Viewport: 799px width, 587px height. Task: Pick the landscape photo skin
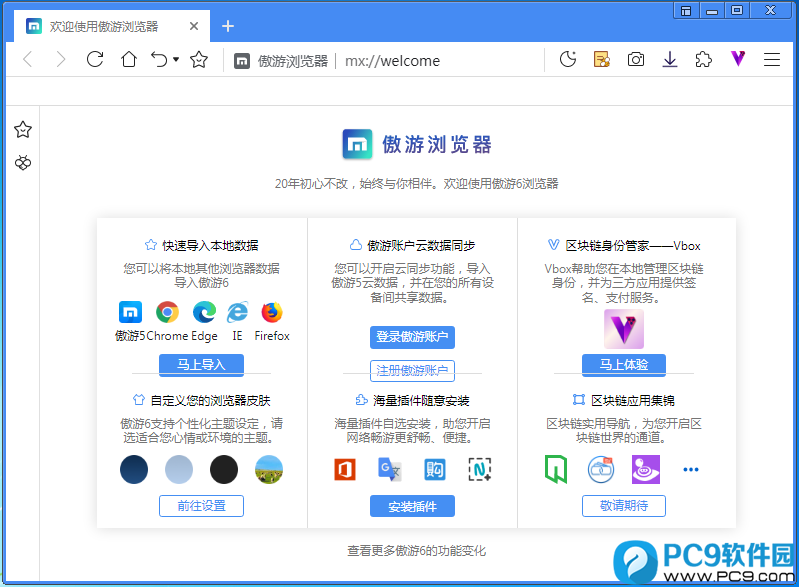click(269, 469)
